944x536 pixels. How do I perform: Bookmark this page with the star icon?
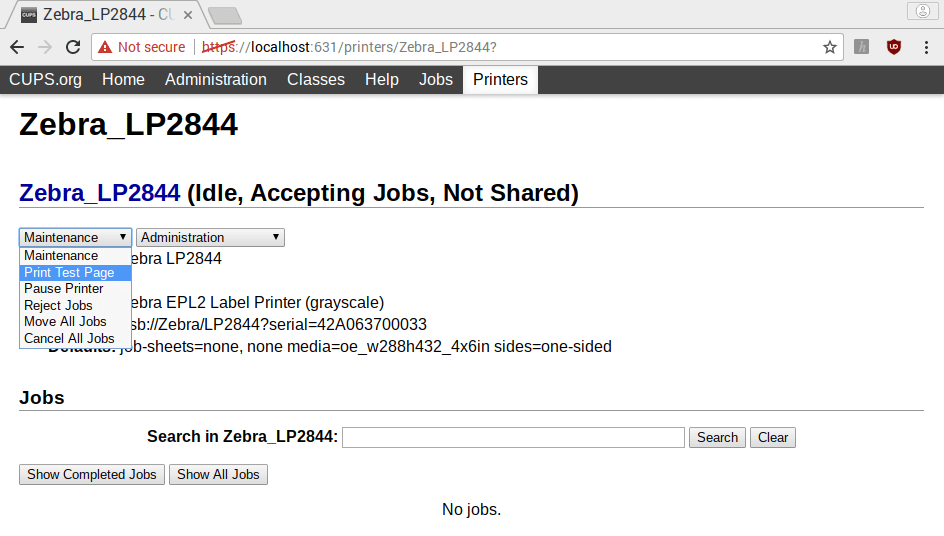pos(830,47)
